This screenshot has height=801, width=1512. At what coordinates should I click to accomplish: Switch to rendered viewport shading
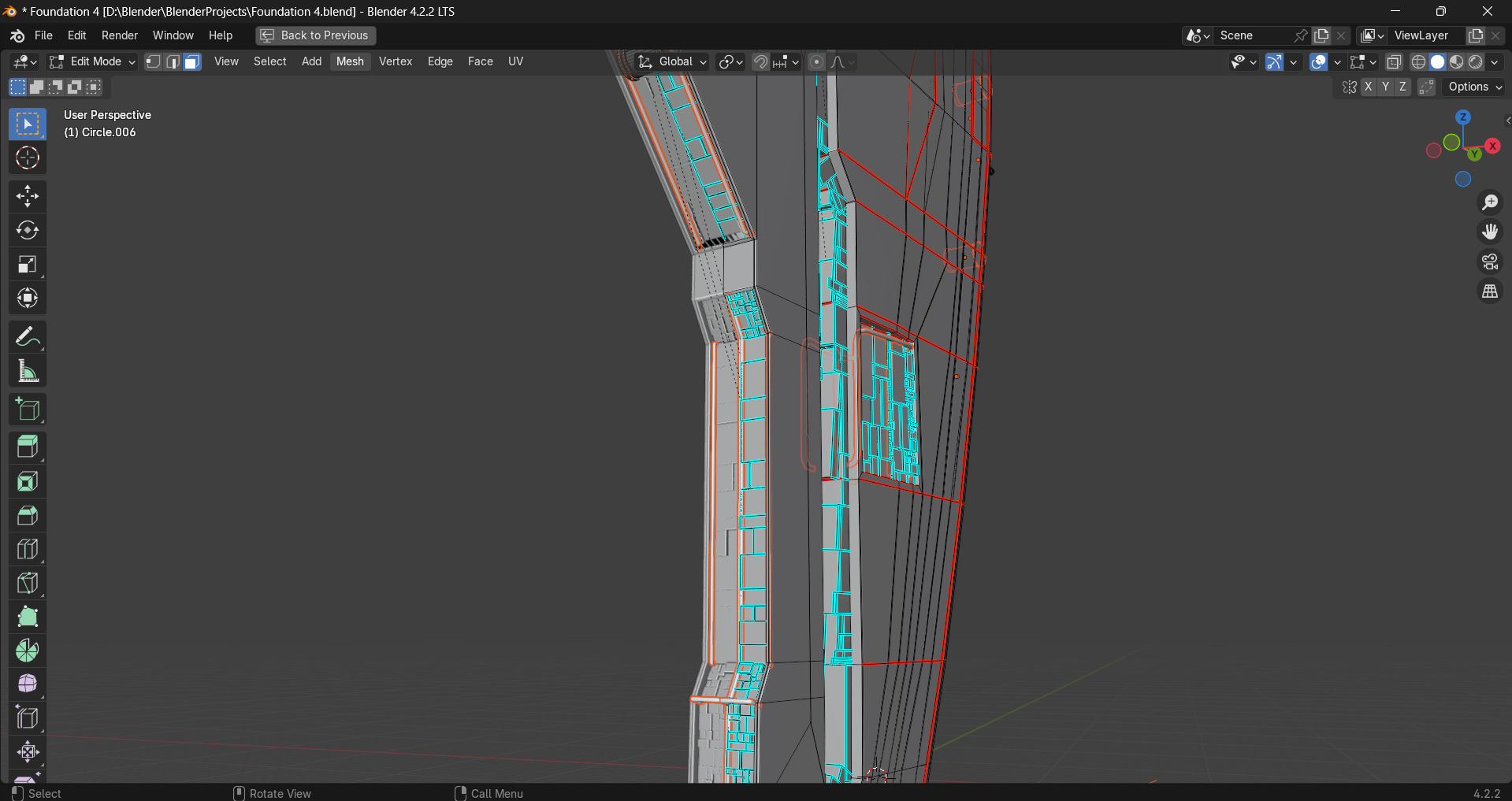pyautogui.click(x=1476, y=62)
